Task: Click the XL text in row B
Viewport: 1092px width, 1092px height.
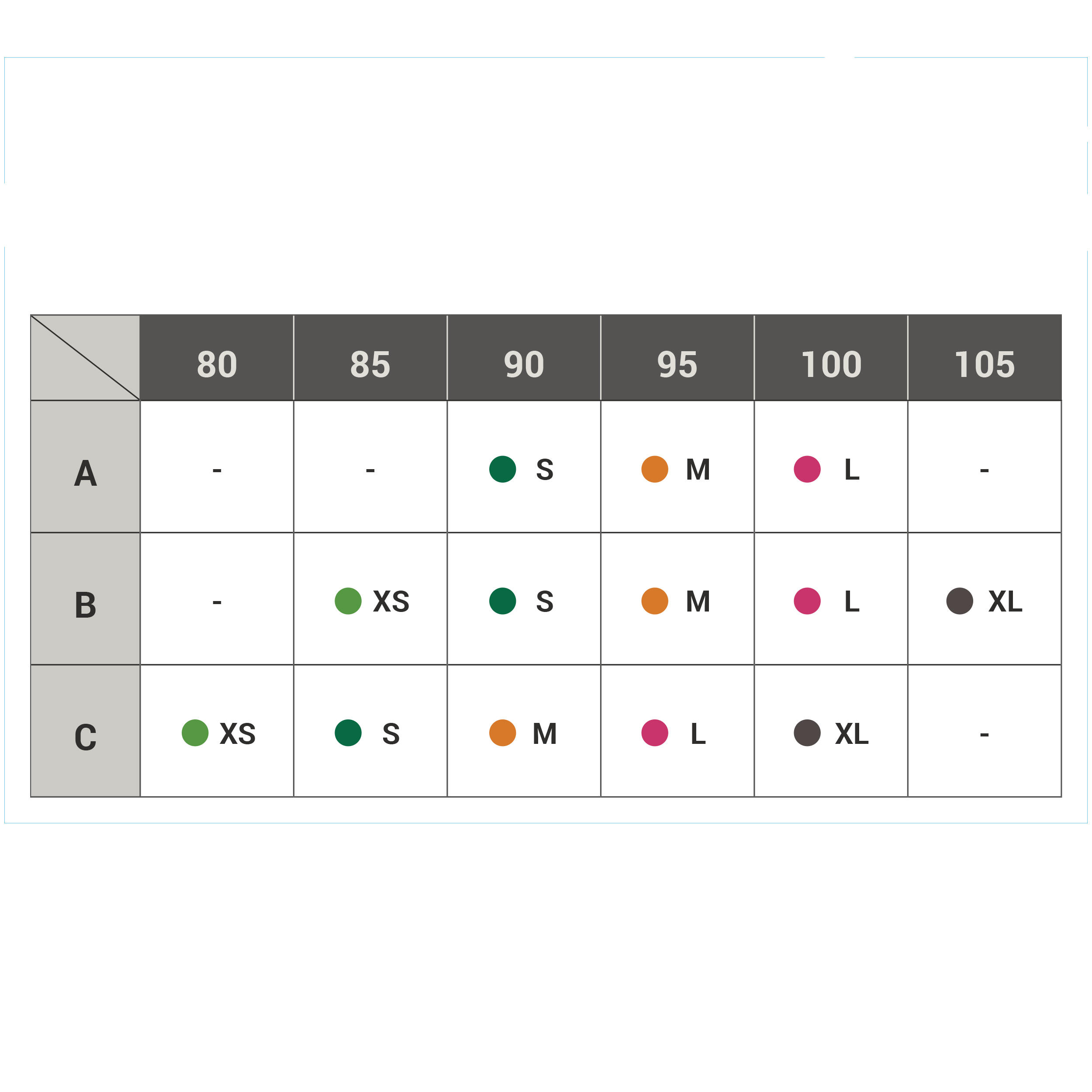Action: tap(1005, 601)
